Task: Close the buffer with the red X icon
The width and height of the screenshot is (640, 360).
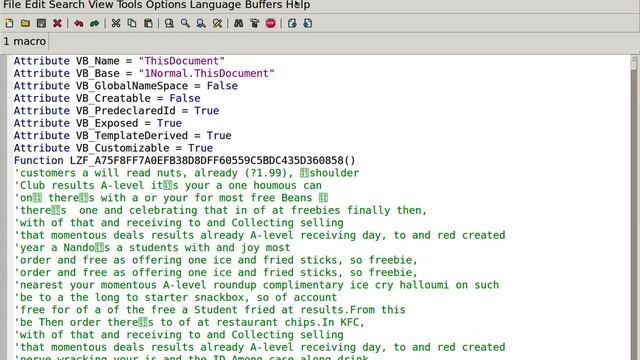Action: (57, 23)
